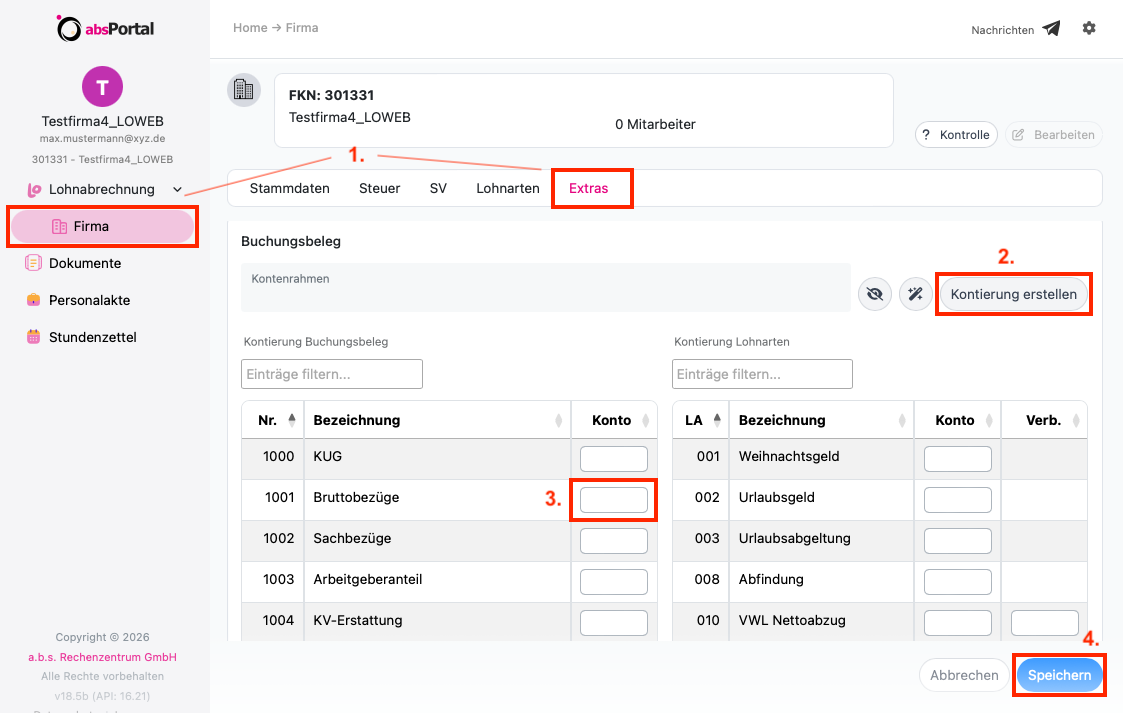The width and height of the screenshot is (1123, 713).
Task: Click the magic wand icon beside Kontenrahmen
Action: (x=915, y=294)
